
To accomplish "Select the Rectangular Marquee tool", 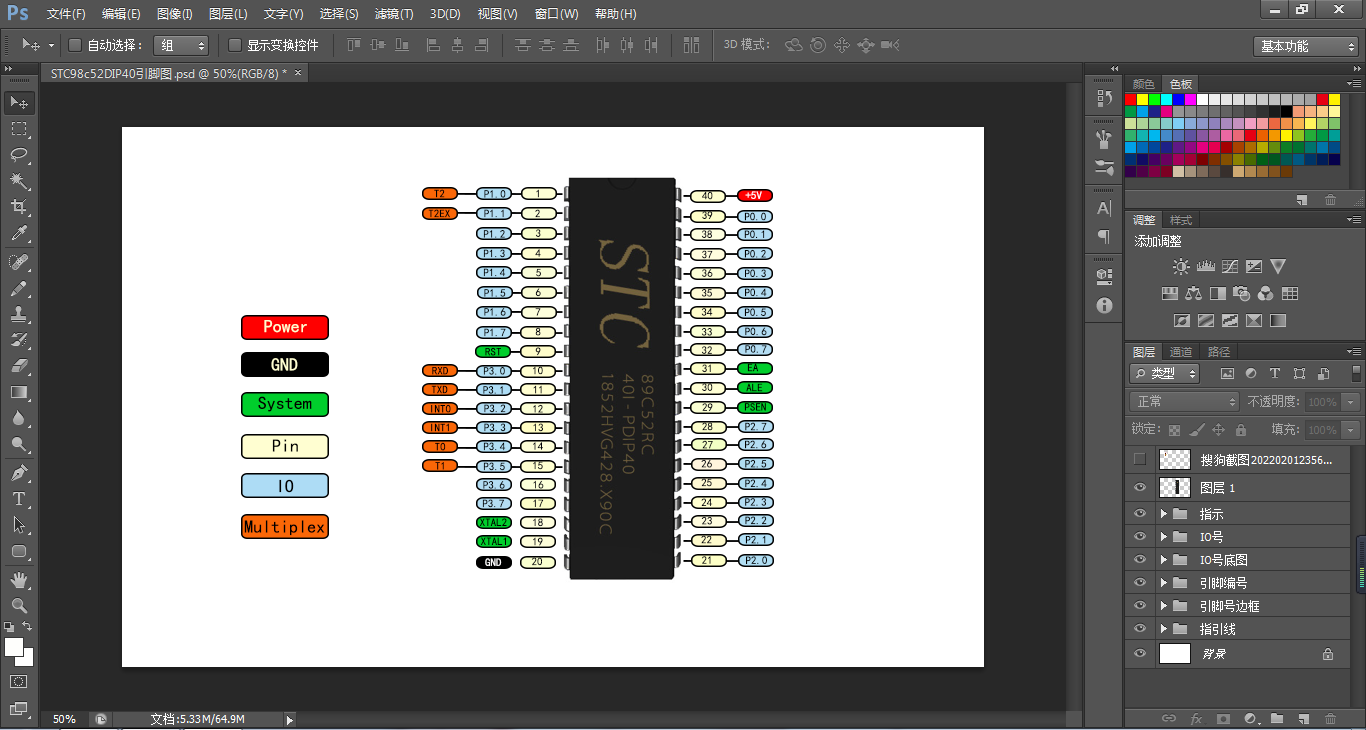I will (x=19, y=129).
